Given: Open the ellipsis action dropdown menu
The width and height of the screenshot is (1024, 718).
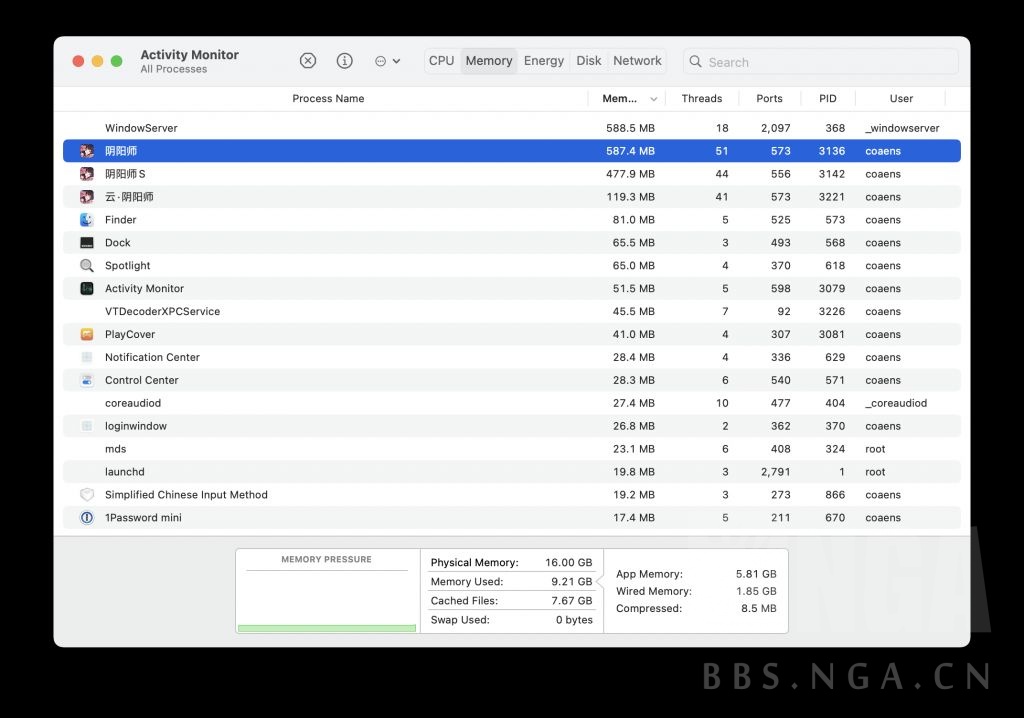Looking at the screenshot, I should click(387, 61).
